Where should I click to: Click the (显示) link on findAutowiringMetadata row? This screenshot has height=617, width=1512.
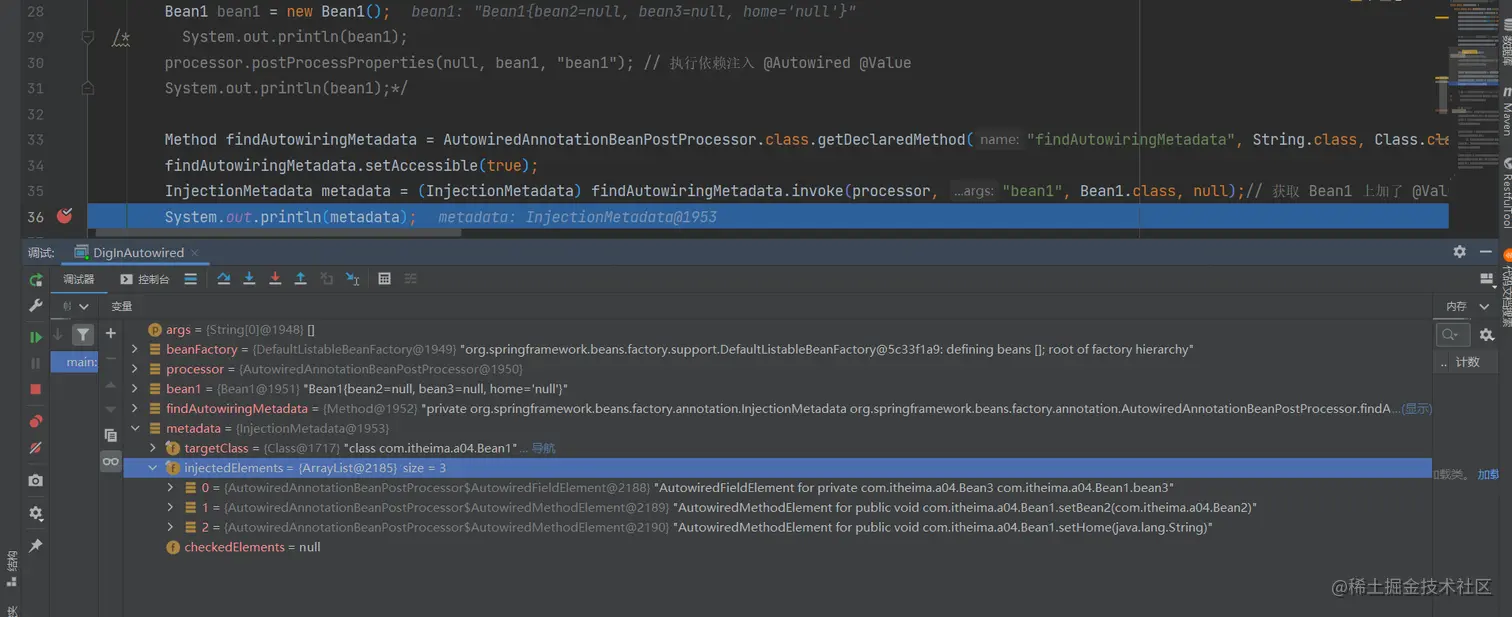[x=1415, y=409]
